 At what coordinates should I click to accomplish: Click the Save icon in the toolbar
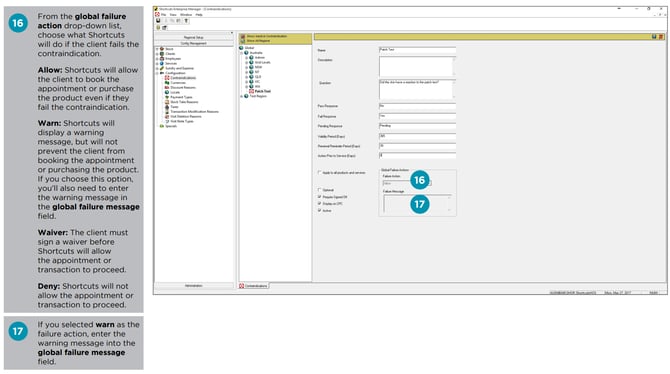pyautogui.click(x=158, y=21)
